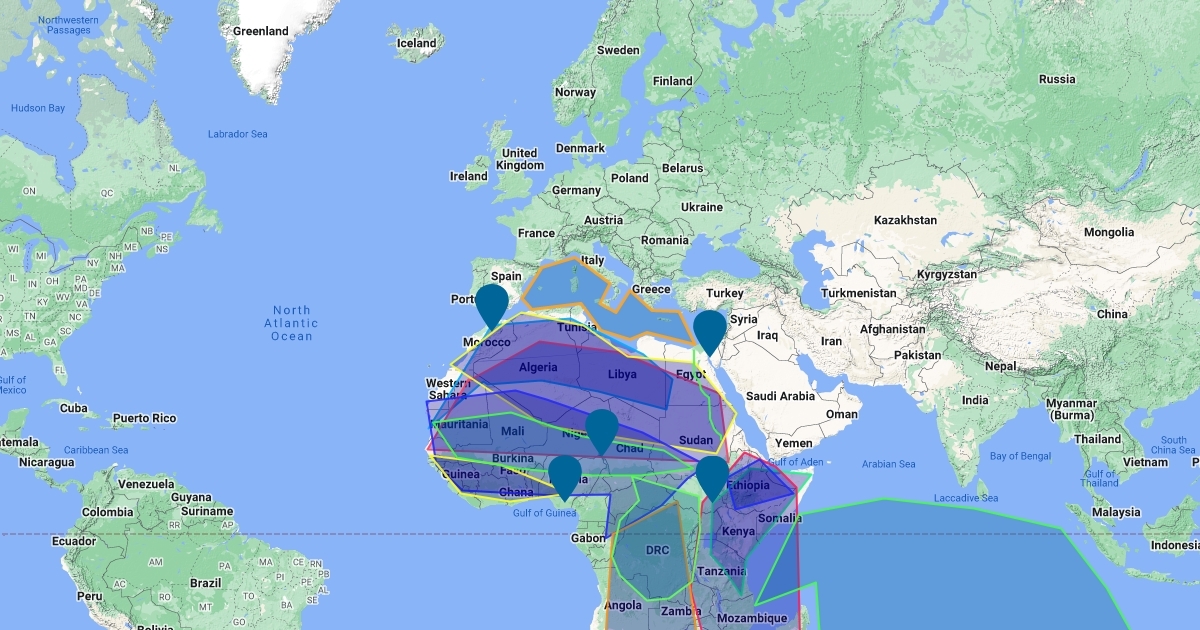
Task: Open the map pin above Chad
Action: 601,429
